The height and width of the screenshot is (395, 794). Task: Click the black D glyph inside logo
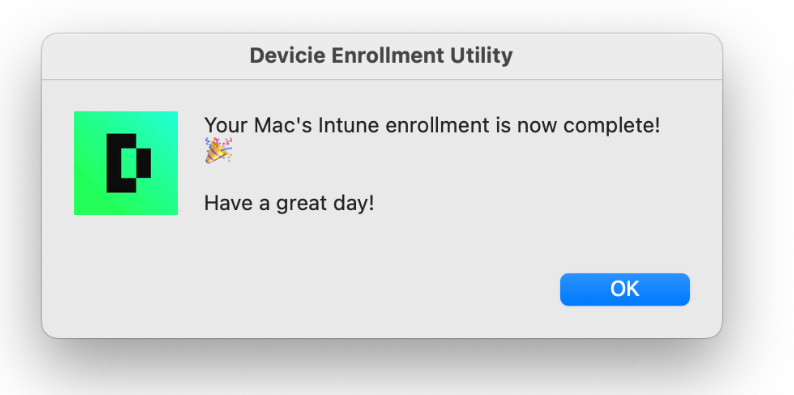[x=129, y=163]
